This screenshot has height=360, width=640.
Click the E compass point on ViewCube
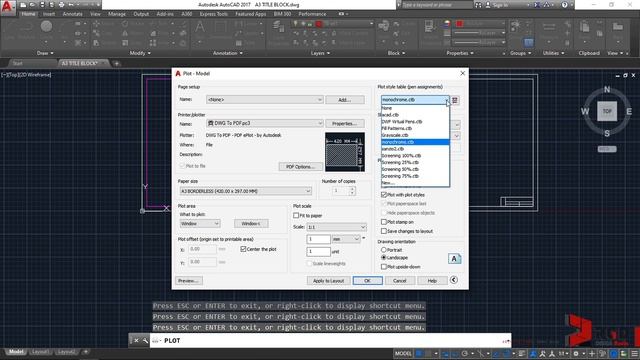(x=629, y=111)
